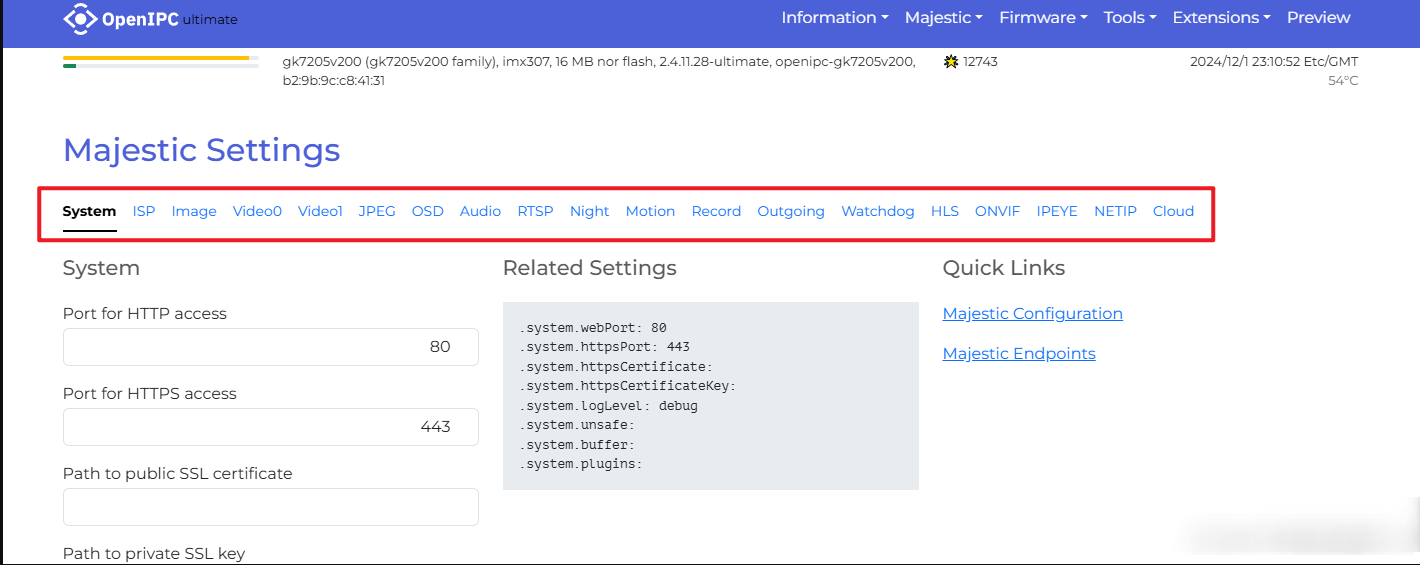Viewport: 1420px width, 565px height.
Task: Click the .system.logLevel: debug line
Action: 608,406
